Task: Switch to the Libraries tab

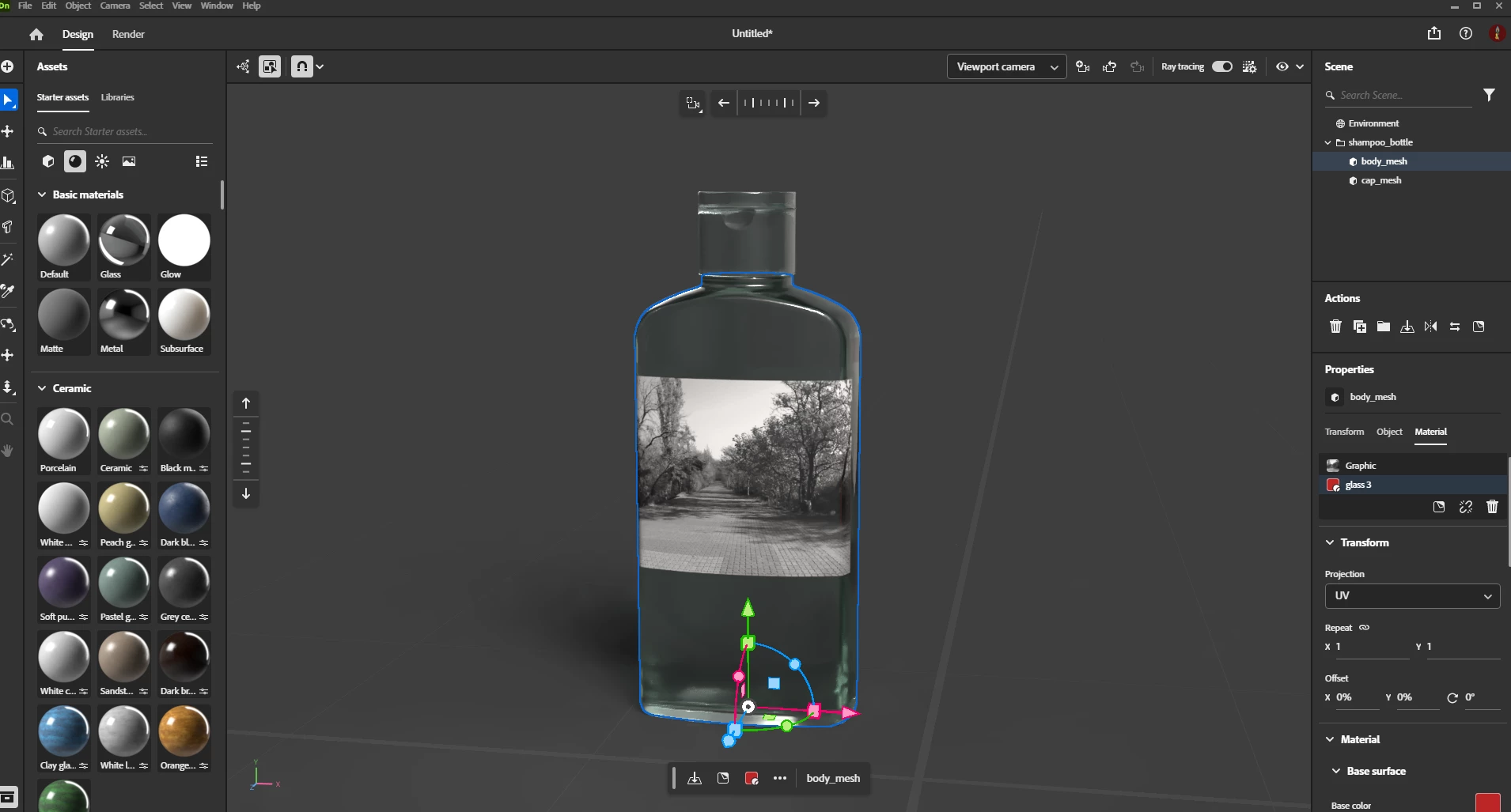Action: tap(117, 97)
